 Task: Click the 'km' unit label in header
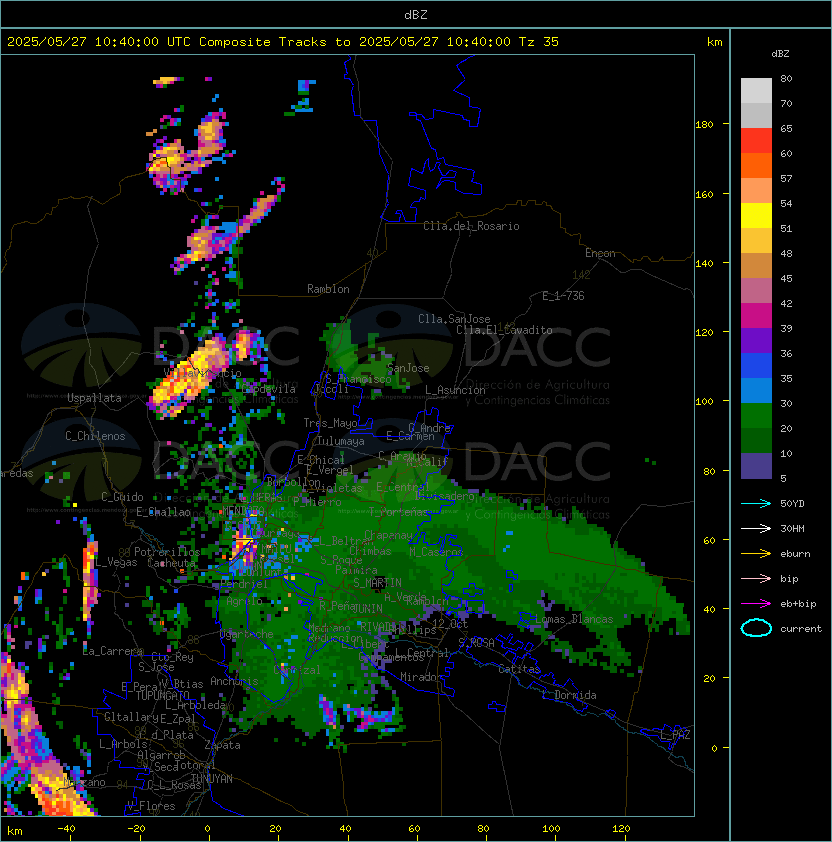[714, 42]
